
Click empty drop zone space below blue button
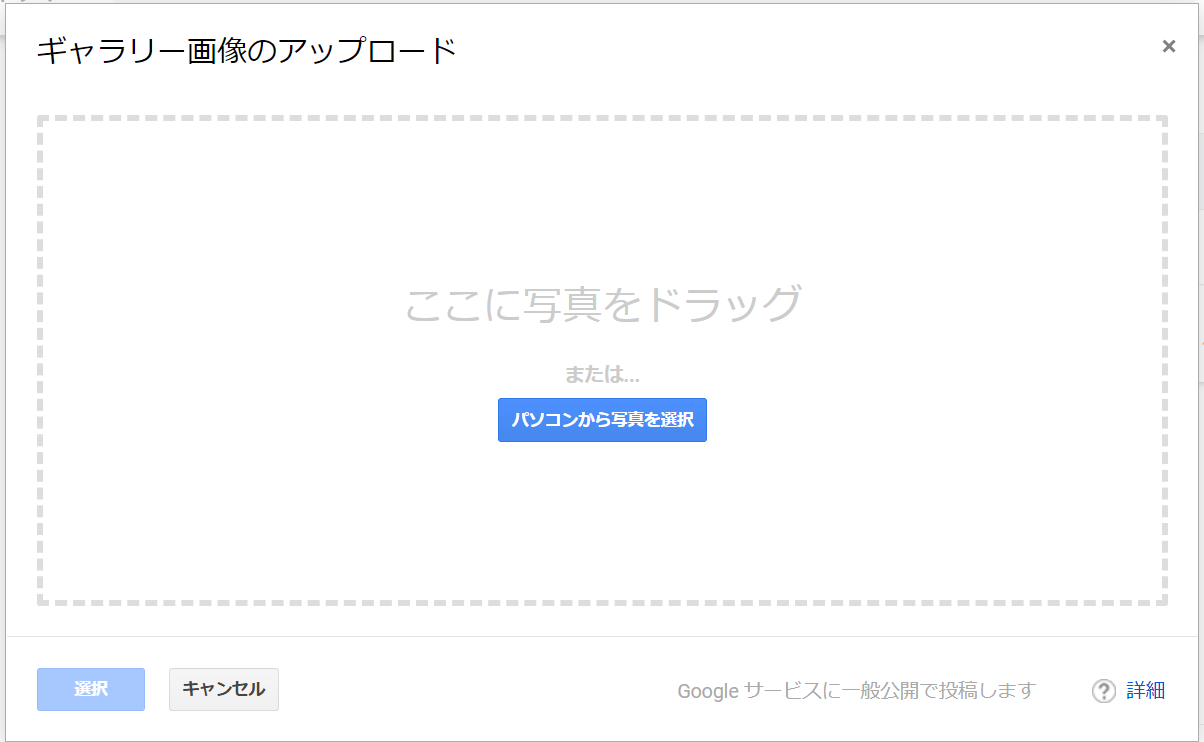602,520
